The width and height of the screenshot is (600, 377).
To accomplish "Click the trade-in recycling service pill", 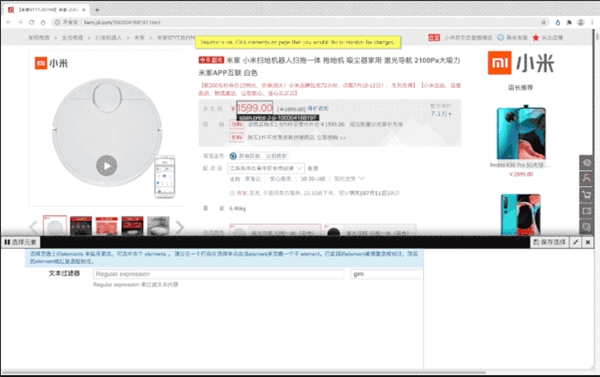I will [x=259, y=156].
